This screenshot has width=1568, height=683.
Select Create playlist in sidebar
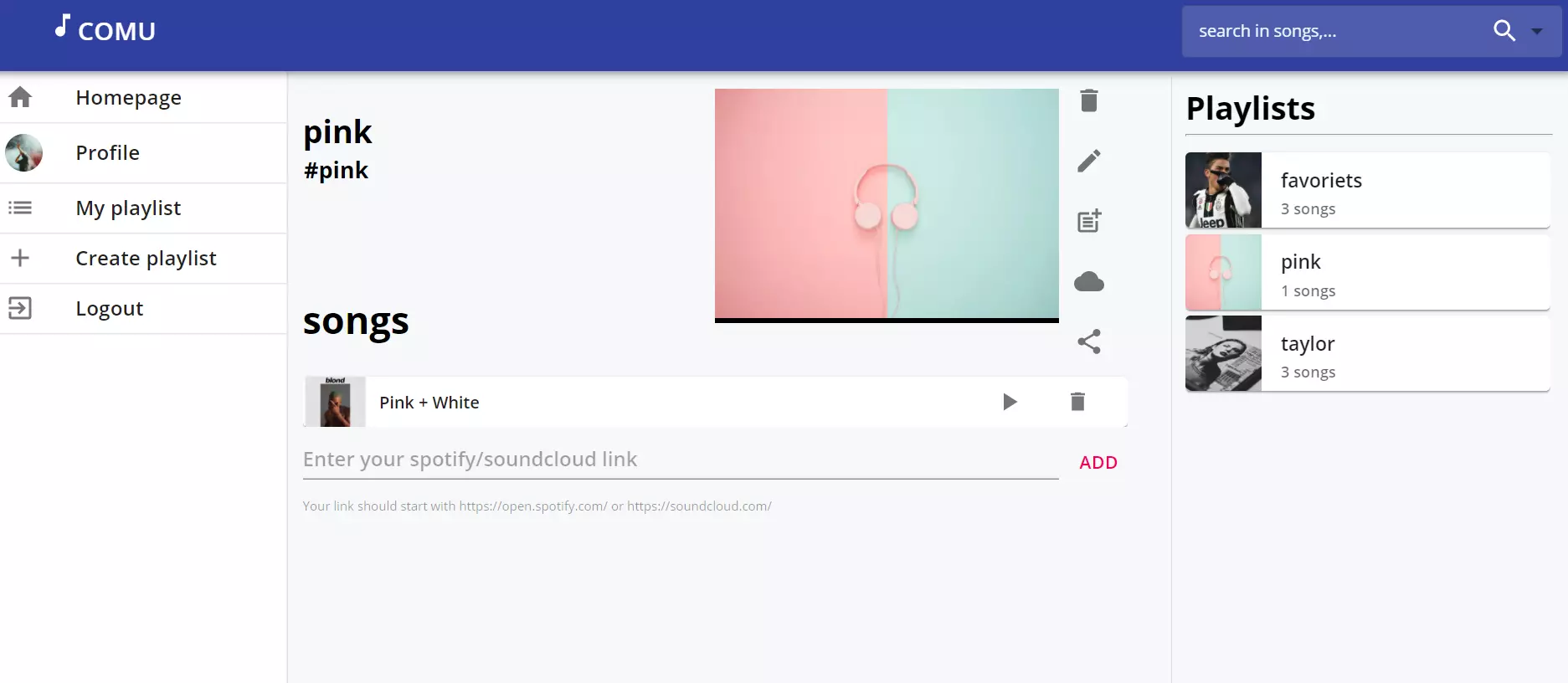143,259
